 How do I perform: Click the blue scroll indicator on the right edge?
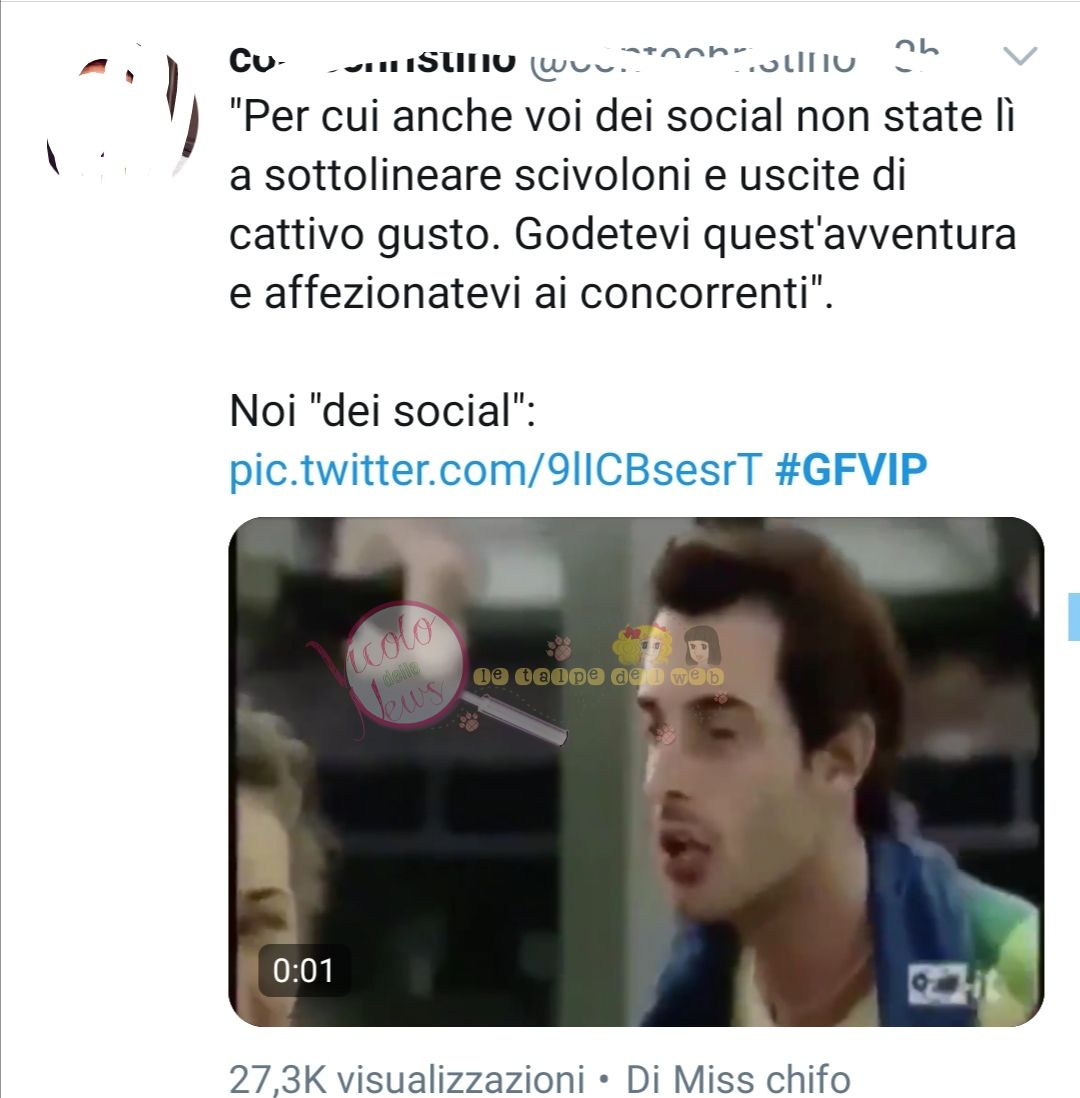(x=1074, y=616)
